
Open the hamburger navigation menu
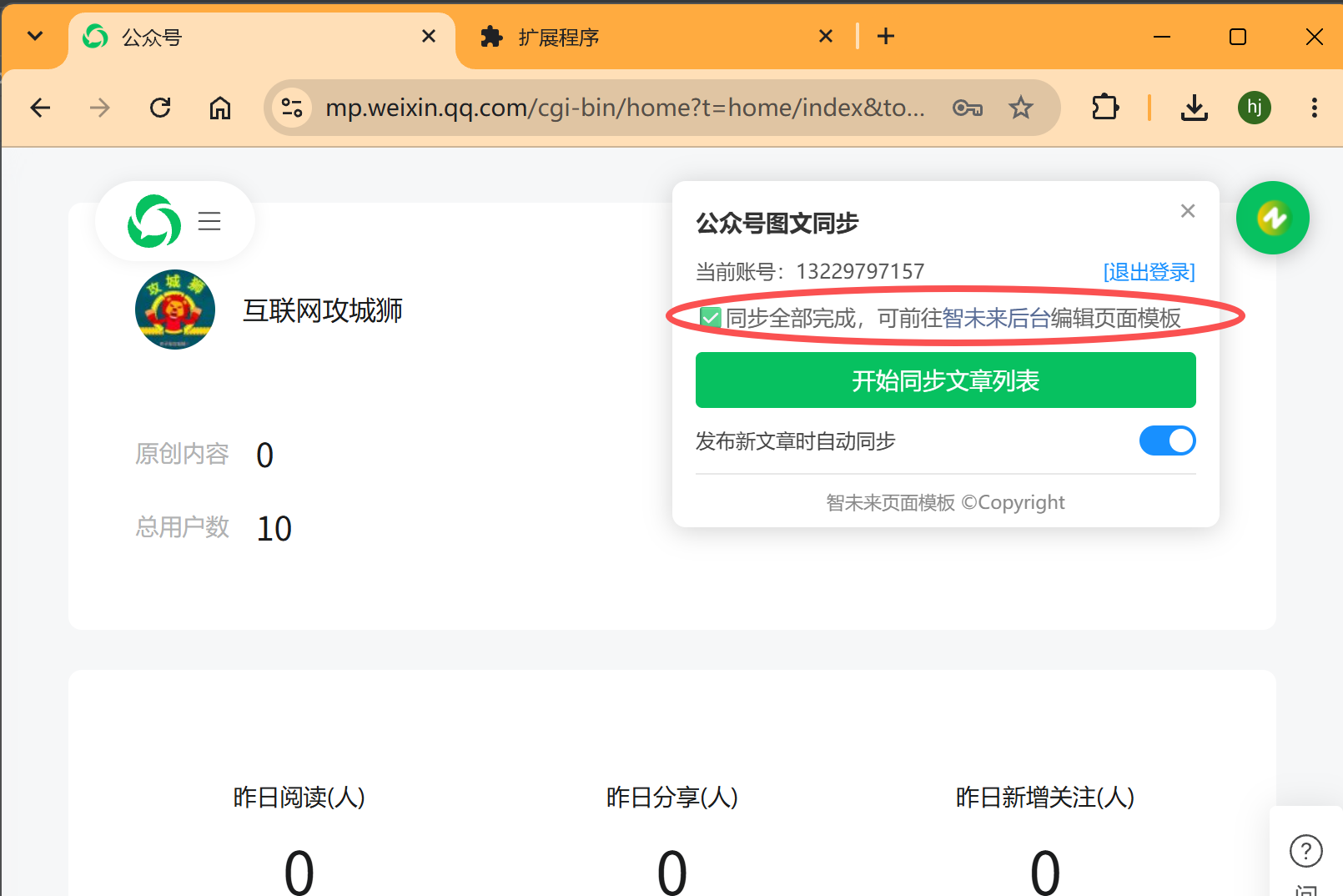pos(209,221)
